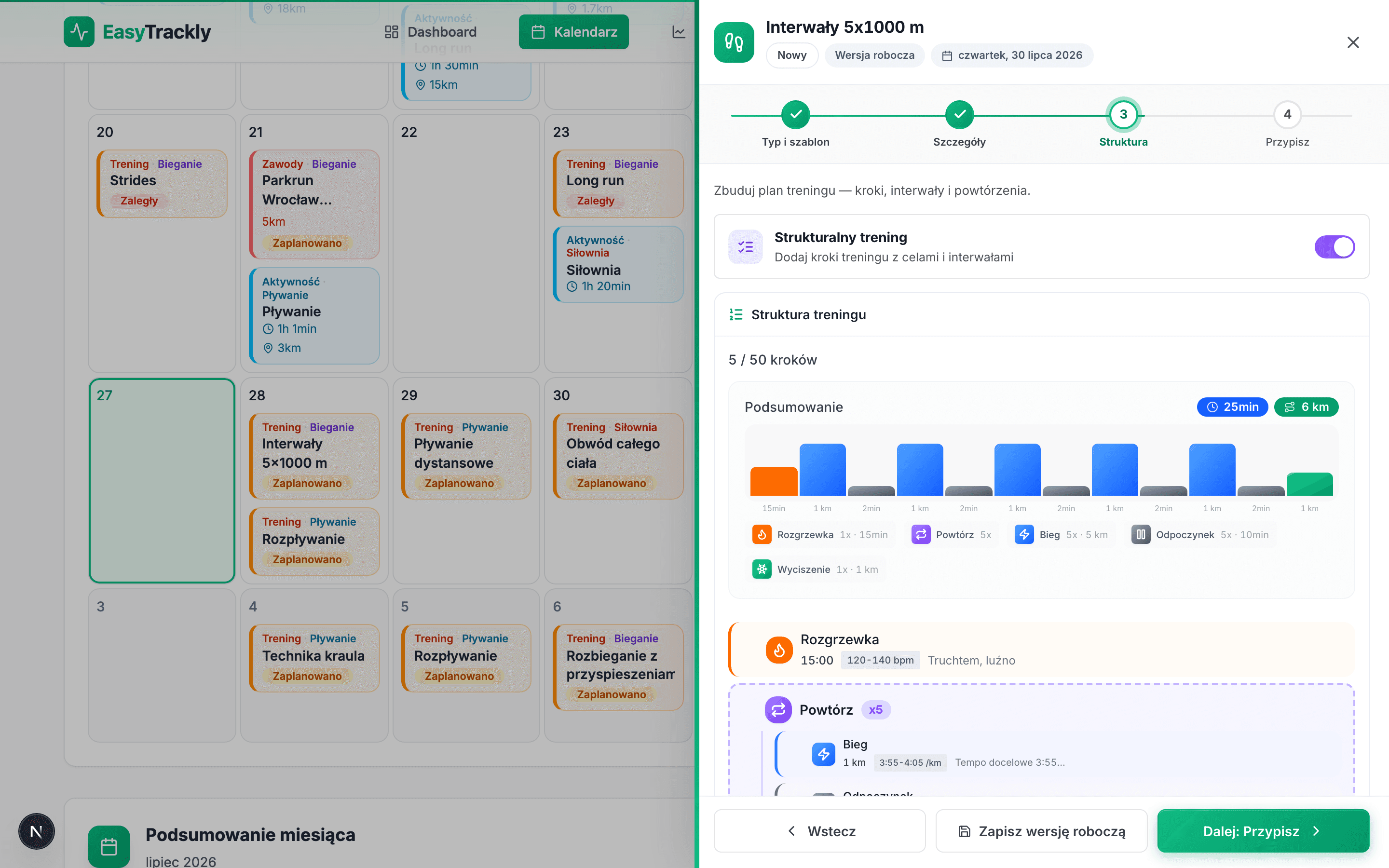
Task: Click the Struktura treningu list icon
Action: (736, 314)
